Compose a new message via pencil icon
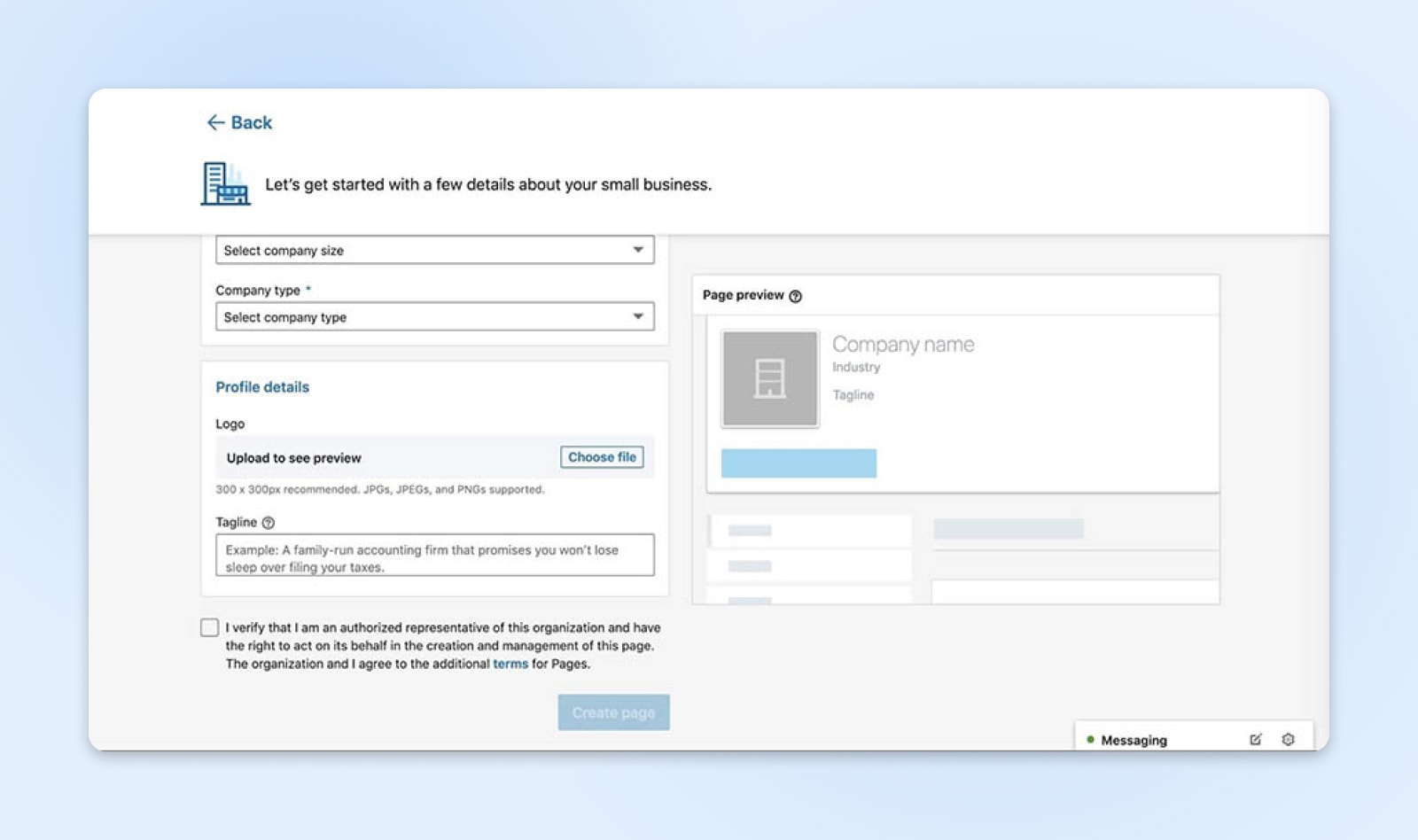1418x840 pixels. click(x=1255, y=740)
